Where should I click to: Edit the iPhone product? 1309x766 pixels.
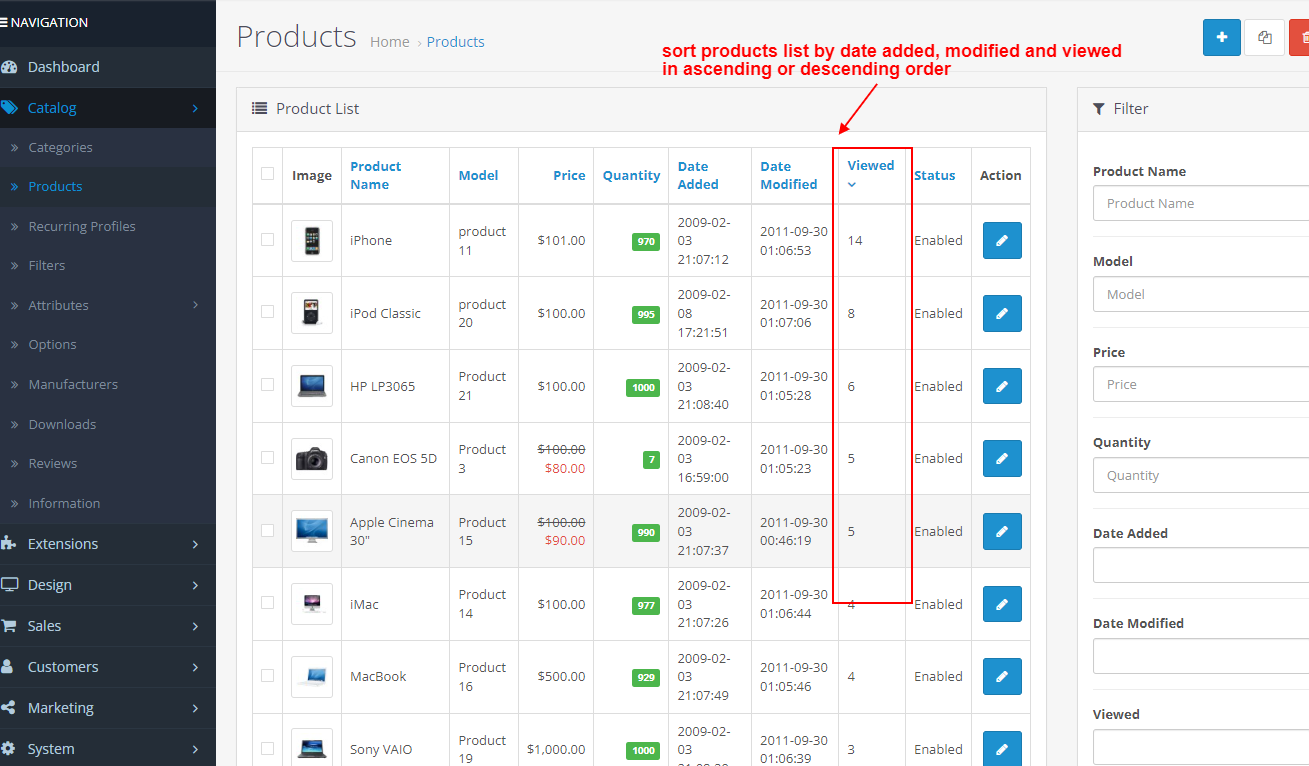pos(1002,240)
